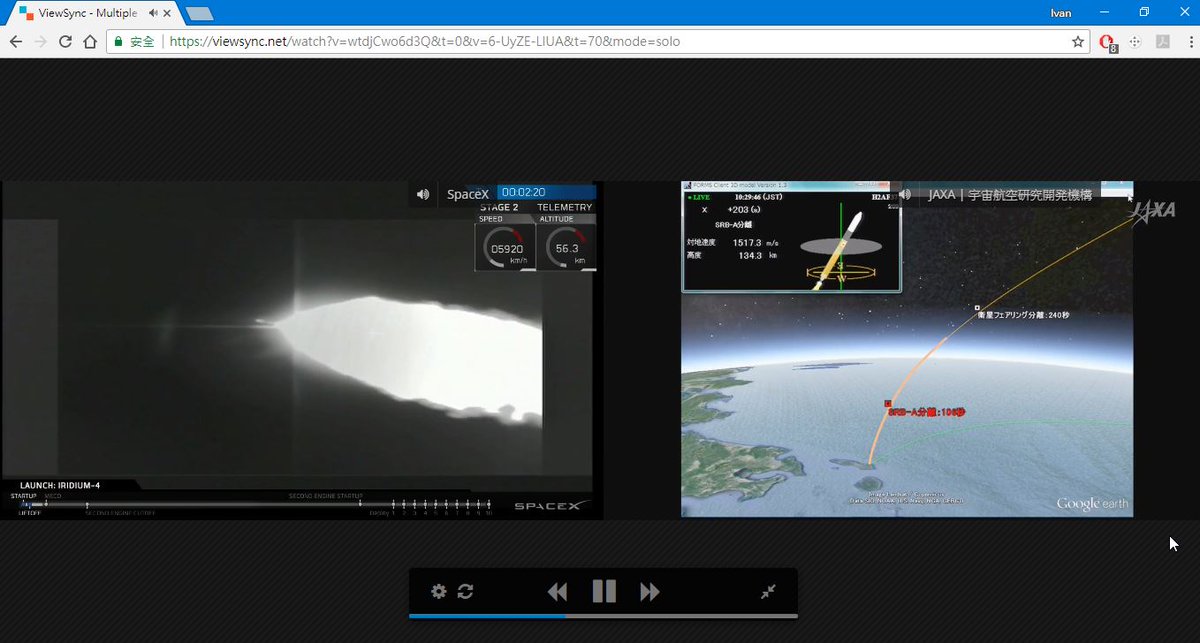Click the grey extension icon next to the menu
The height and width of the screenshot is (643, 1200).
pos(1163,42)
